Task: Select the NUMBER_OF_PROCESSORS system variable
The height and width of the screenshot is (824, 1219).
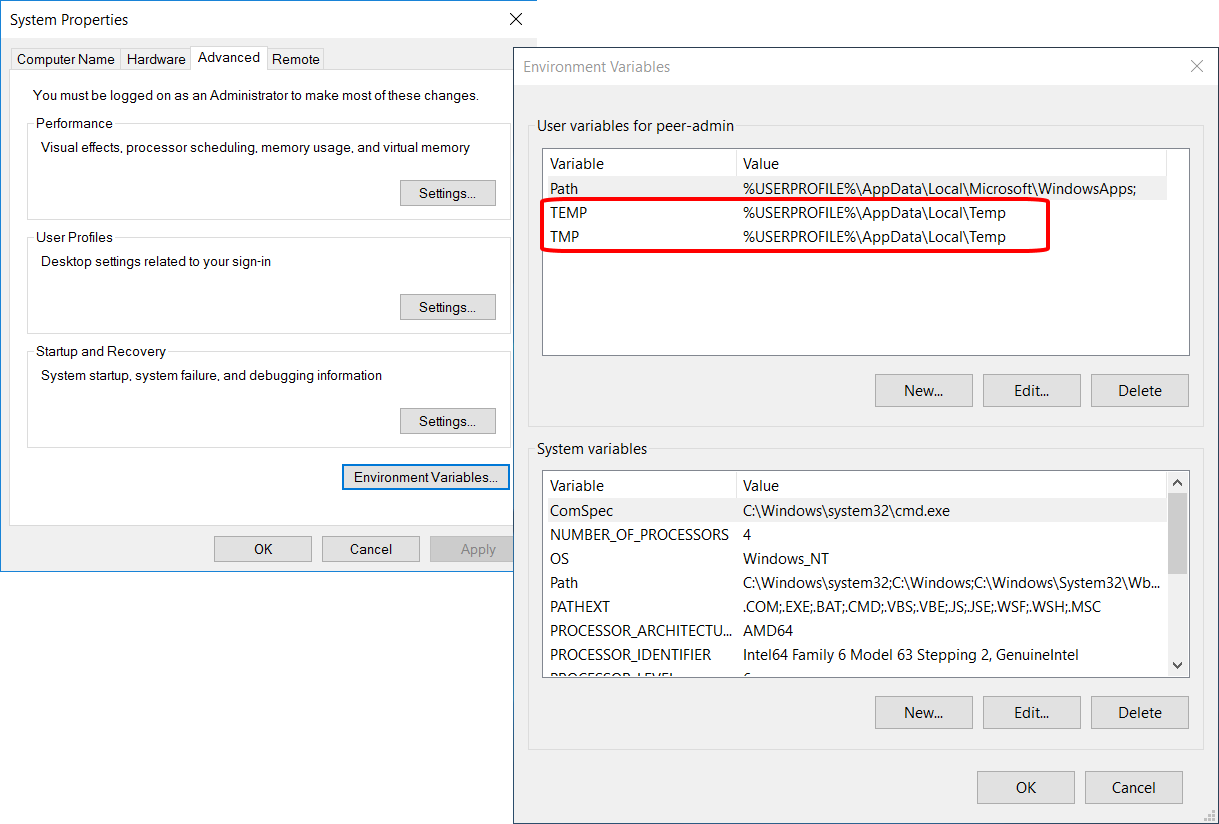Action: (x=640, y=535)
